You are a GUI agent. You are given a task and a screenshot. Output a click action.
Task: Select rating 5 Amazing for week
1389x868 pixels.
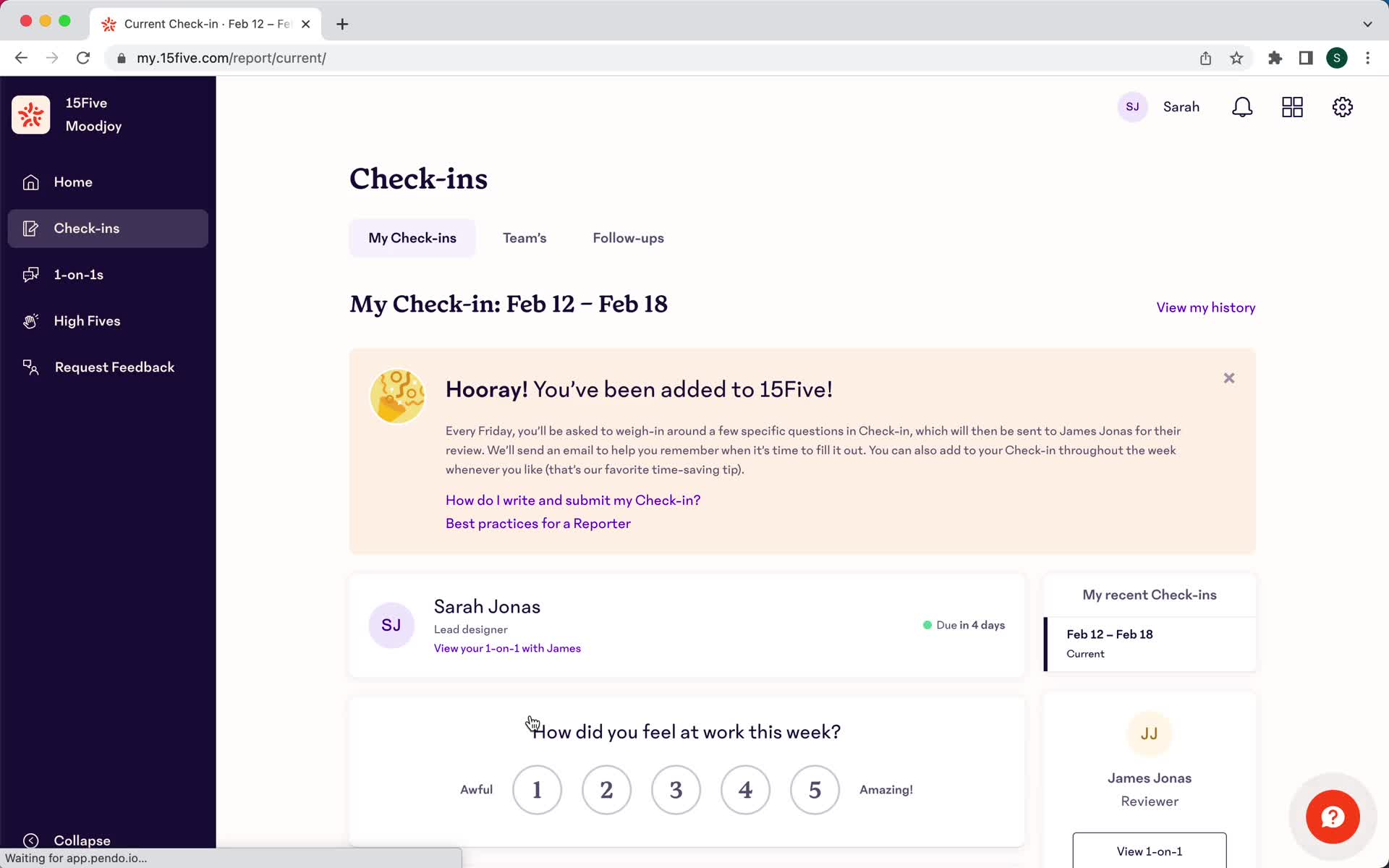(815, 789)
